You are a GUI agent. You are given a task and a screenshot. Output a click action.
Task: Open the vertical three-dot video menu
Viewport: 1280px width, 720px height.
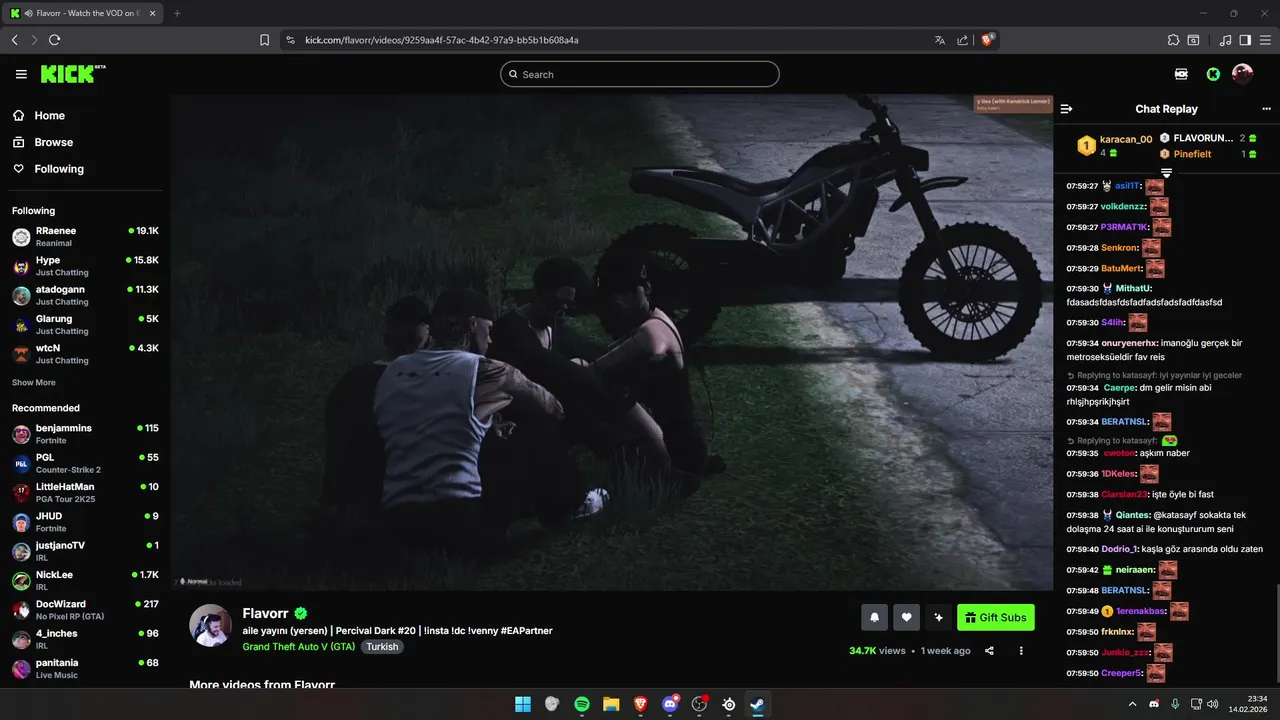[x=1021, y=650]
